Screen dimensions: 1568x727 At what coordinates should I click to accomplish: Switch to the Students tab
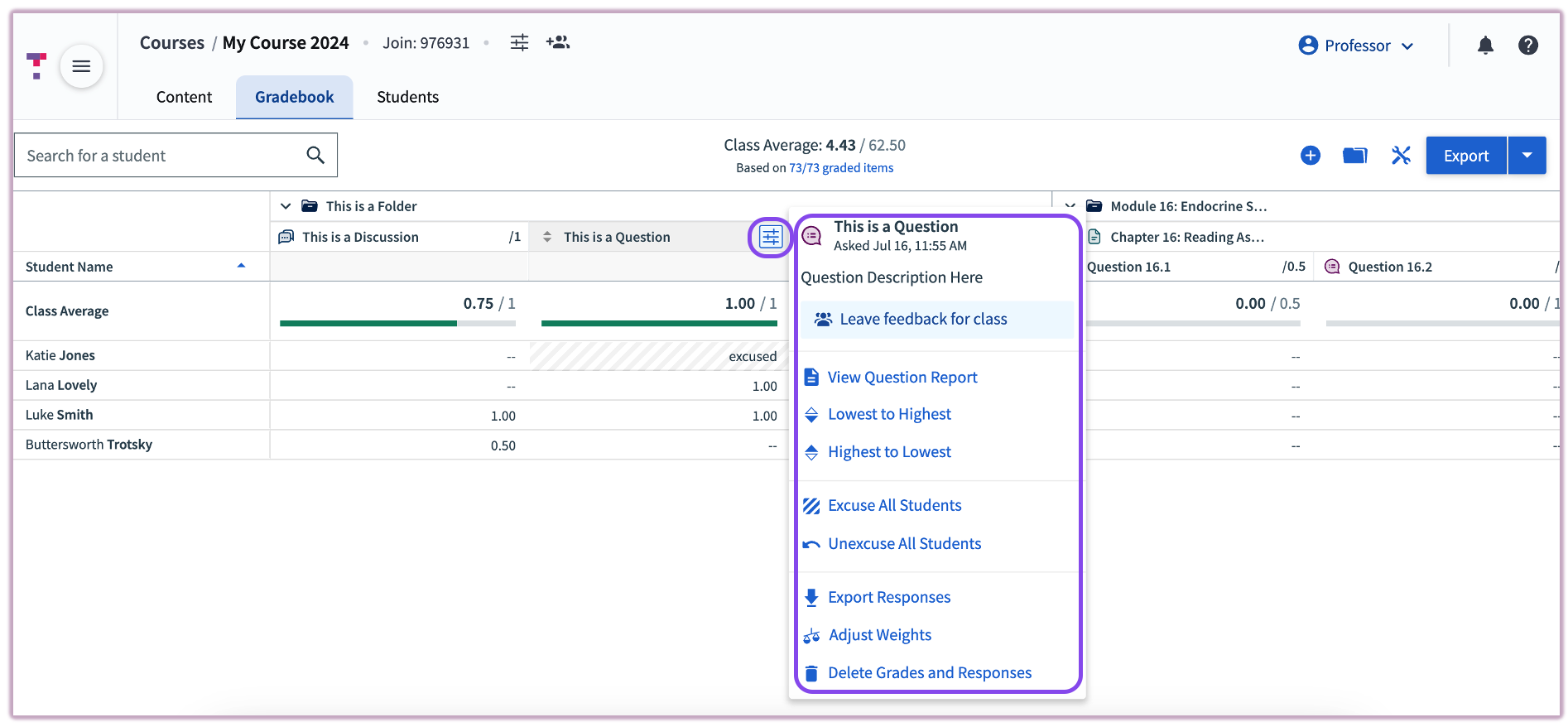click(x=407, y=97)
